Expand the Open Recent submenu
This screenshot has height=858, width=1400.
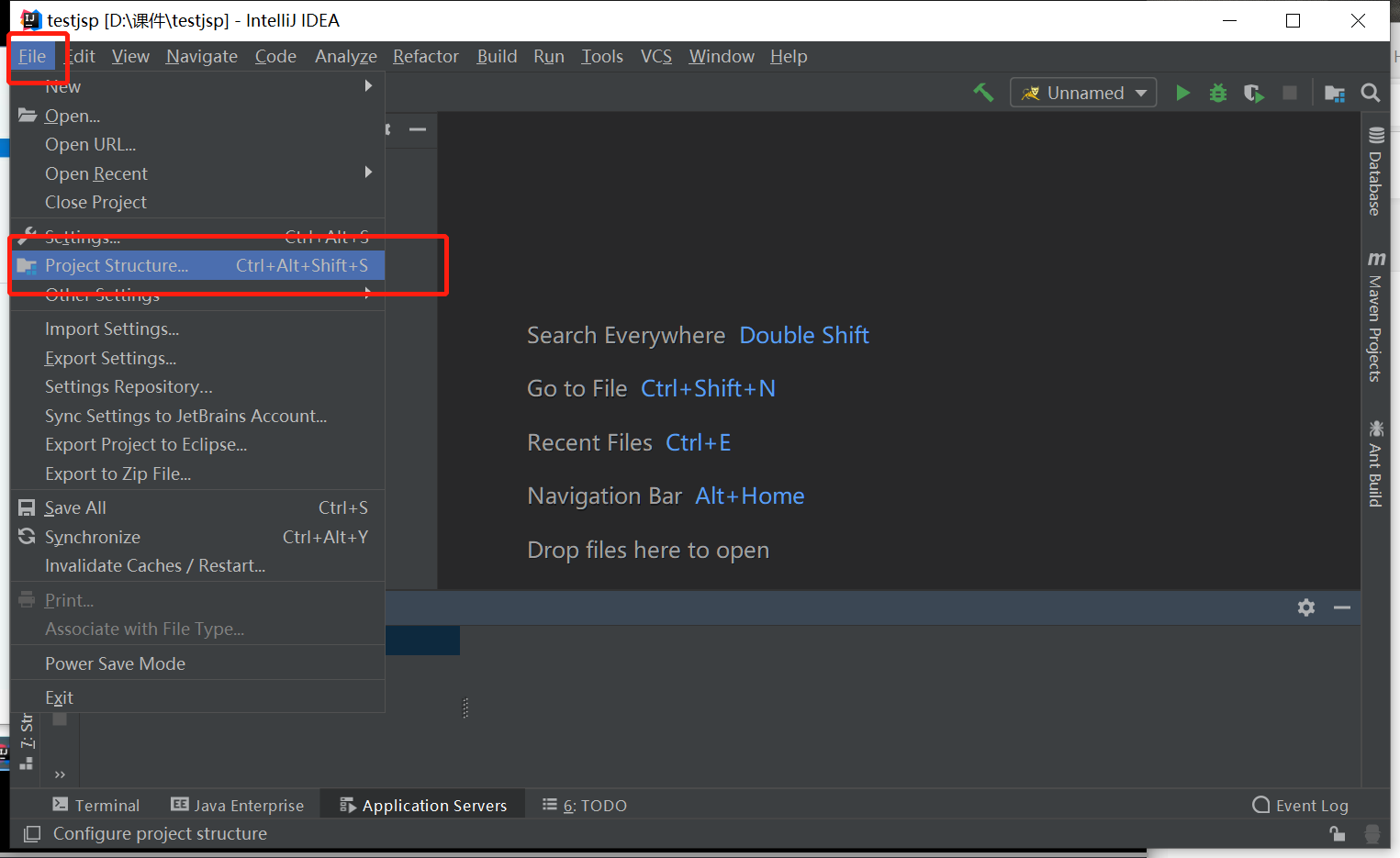tap(197, 173)
